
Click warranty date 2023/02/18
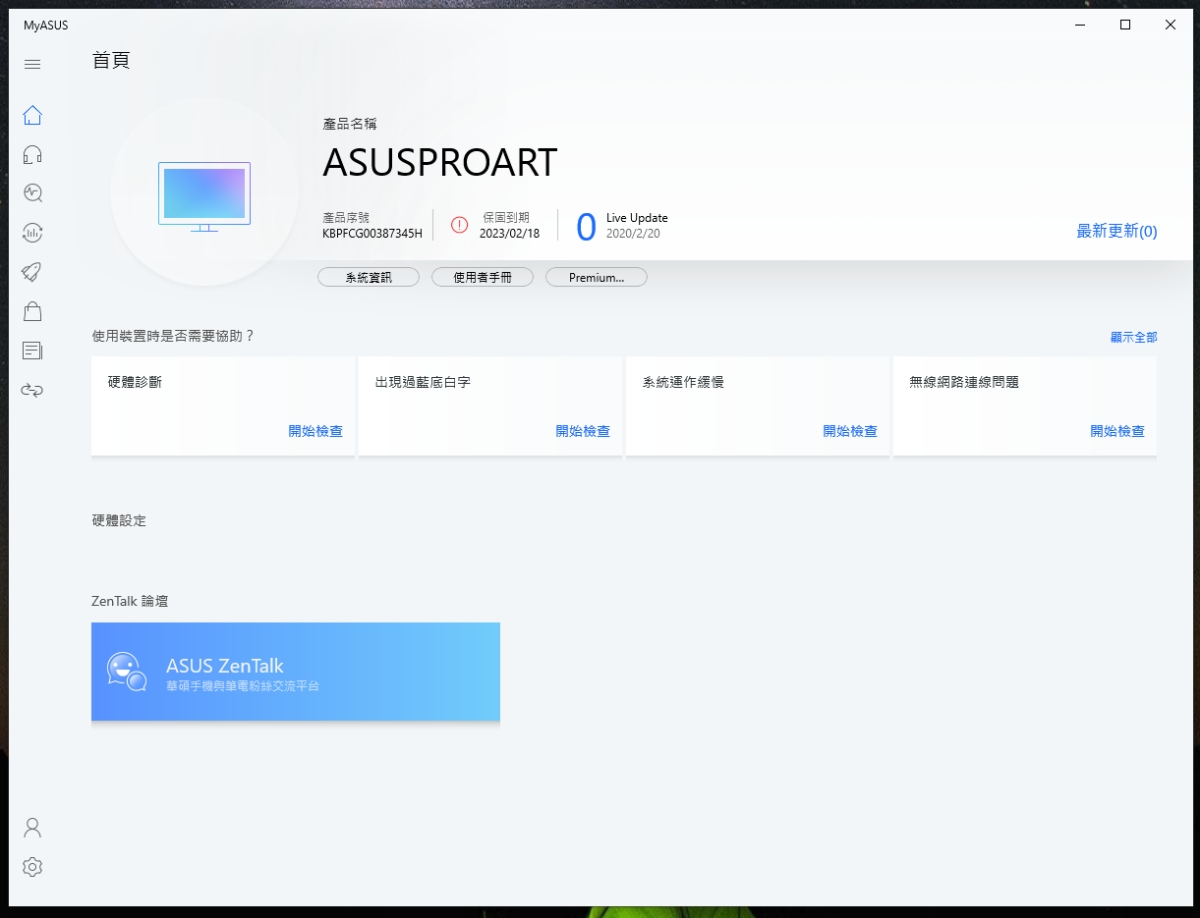(x=510, y=234)
